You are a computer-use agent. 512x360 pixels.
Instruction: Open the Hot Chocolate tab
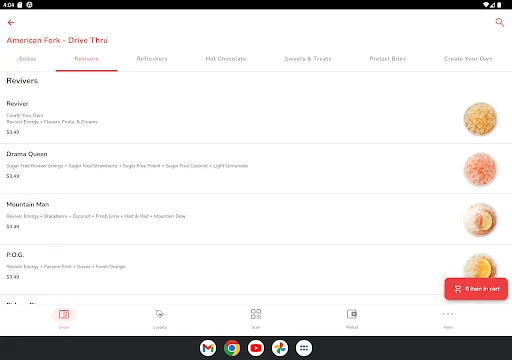pos(226,59)
